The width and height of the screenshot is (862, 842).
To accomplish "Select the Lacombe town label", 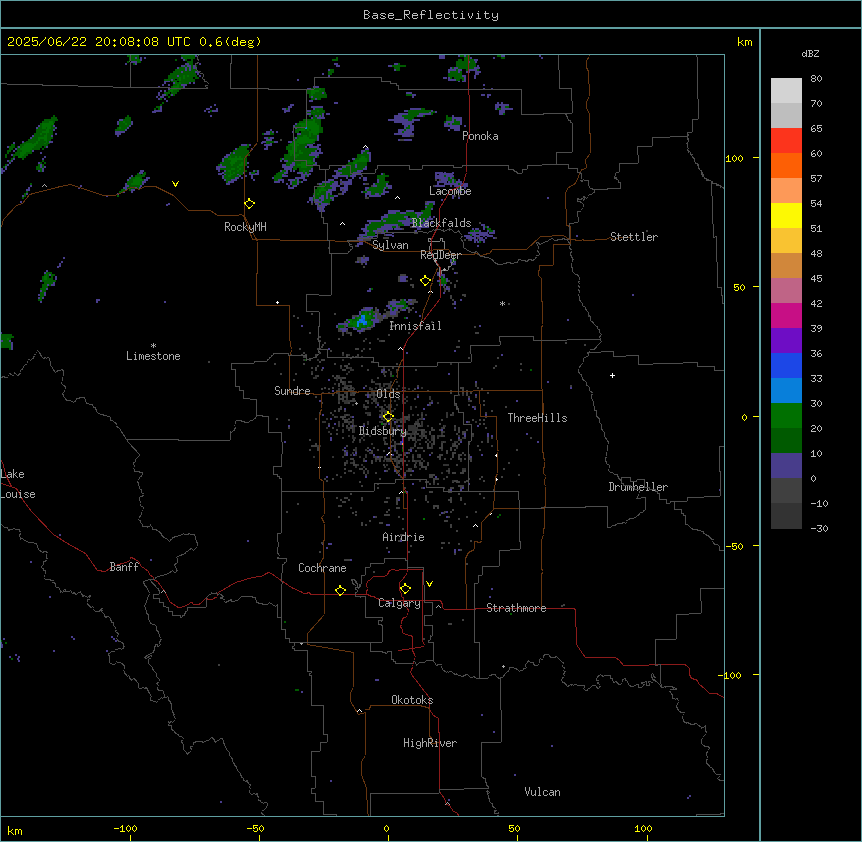I will pos(450,191).
